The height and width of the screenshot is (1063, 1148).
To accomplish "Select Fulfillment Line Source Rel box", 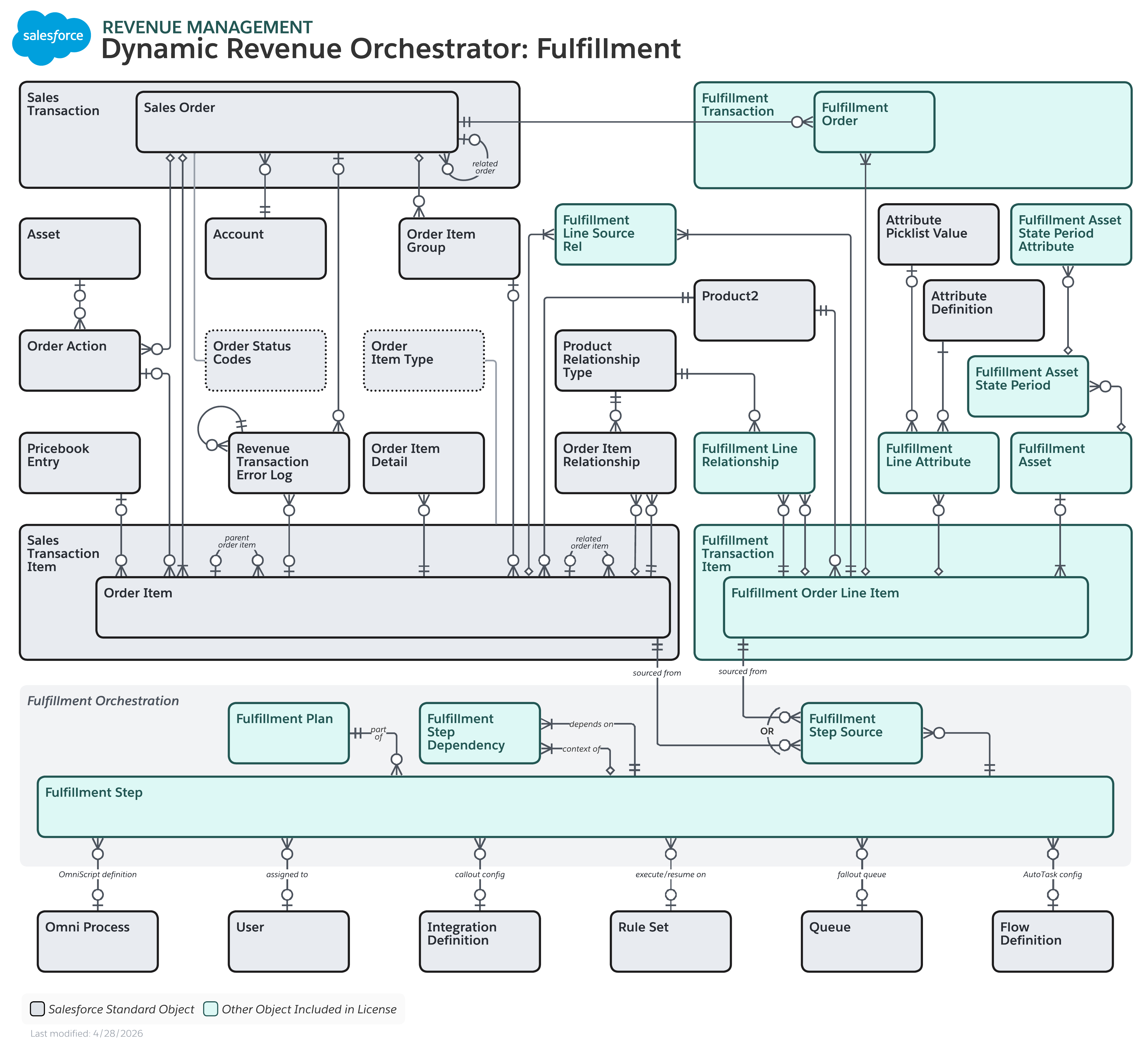I will [x=615, y=234].
